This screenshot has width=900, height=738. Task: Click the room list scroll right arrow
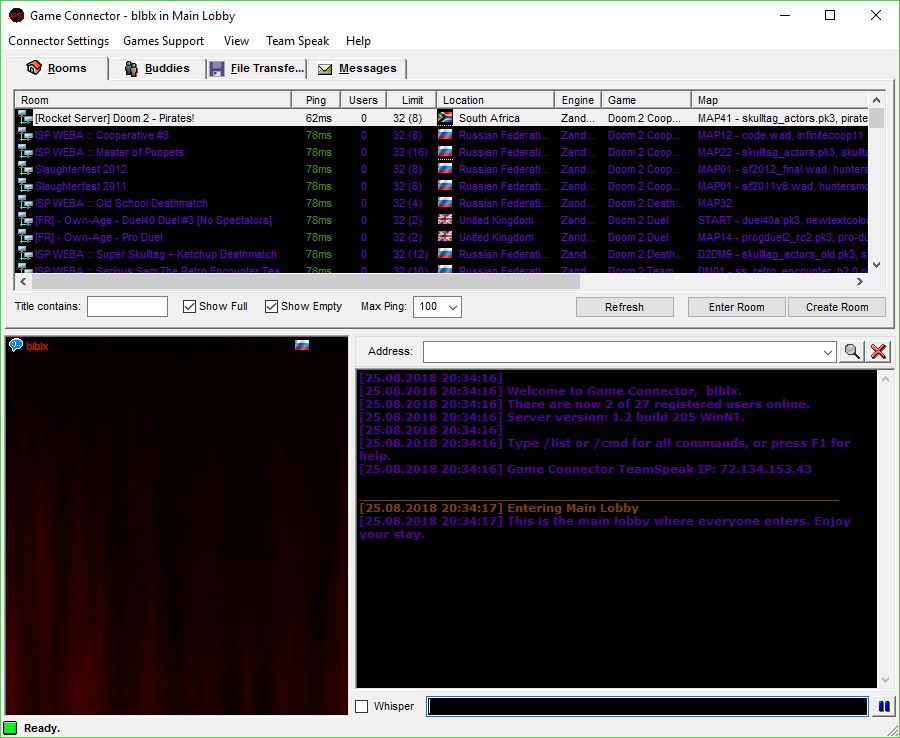pyautogui.click(x=859, y=281)
